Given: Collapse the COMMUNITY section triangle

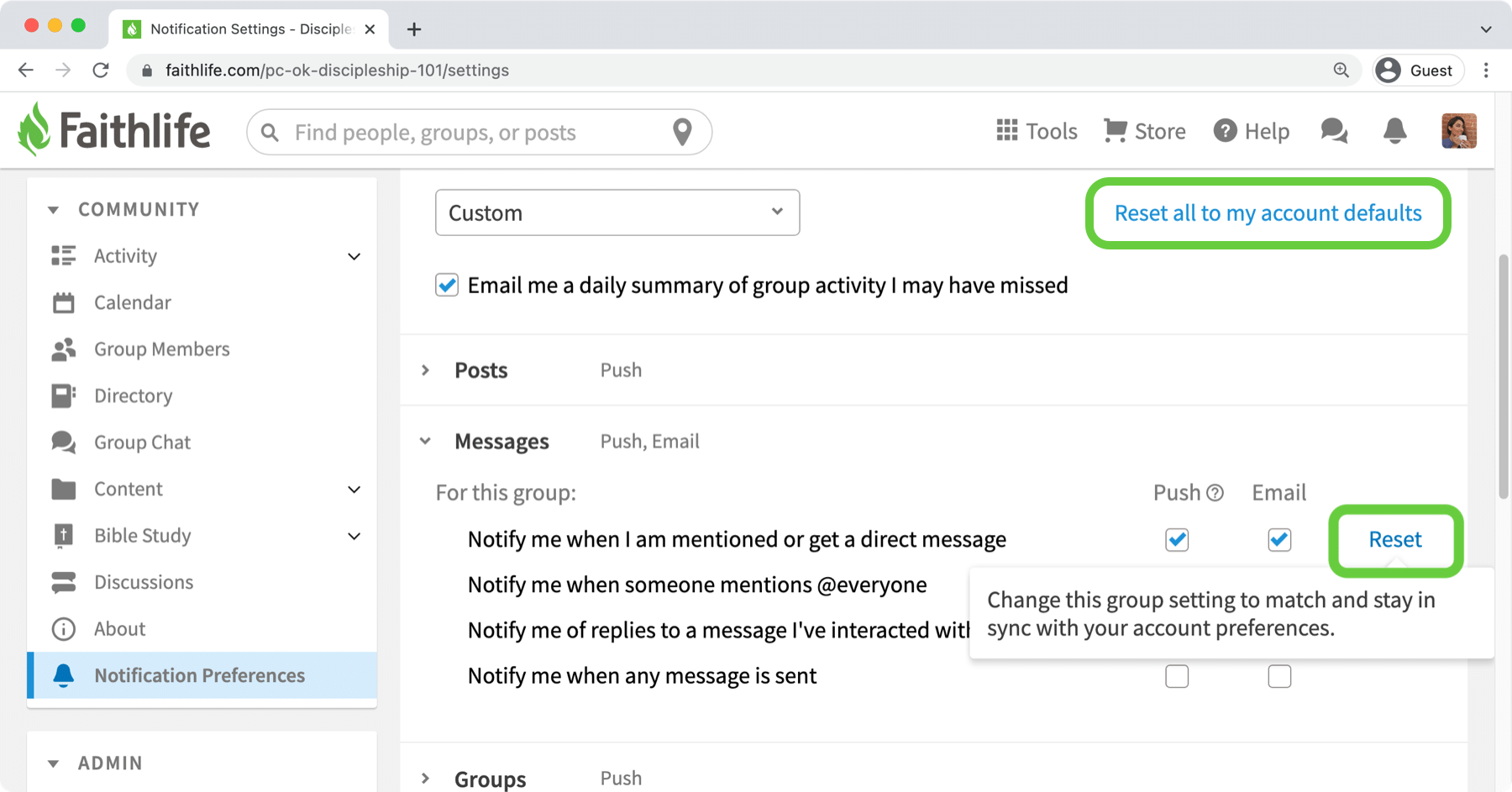Looking at the screenshot, I should pyautogui.click(x=53, y=210).
